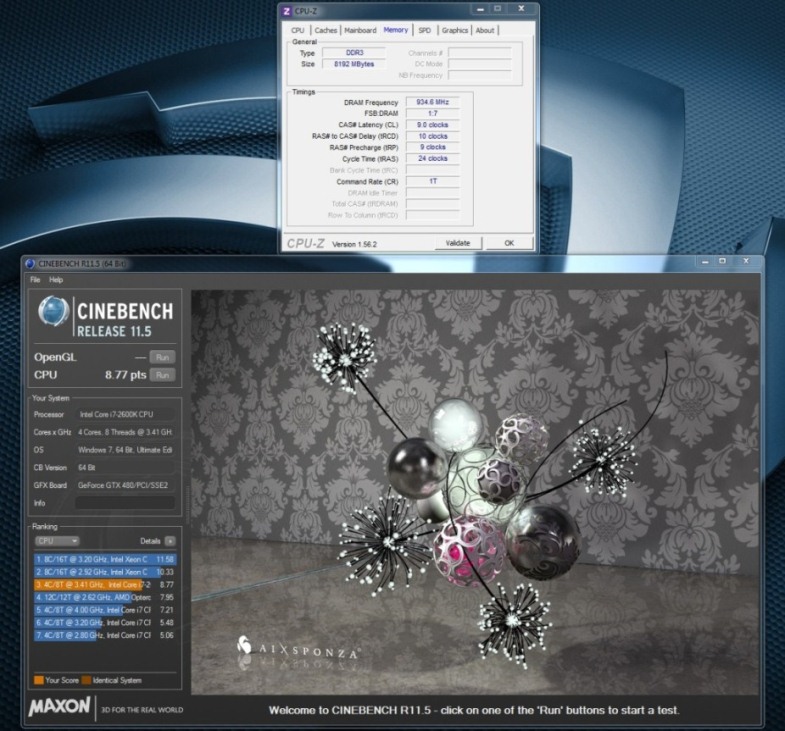Close the Cinebench window

(746, 261)
